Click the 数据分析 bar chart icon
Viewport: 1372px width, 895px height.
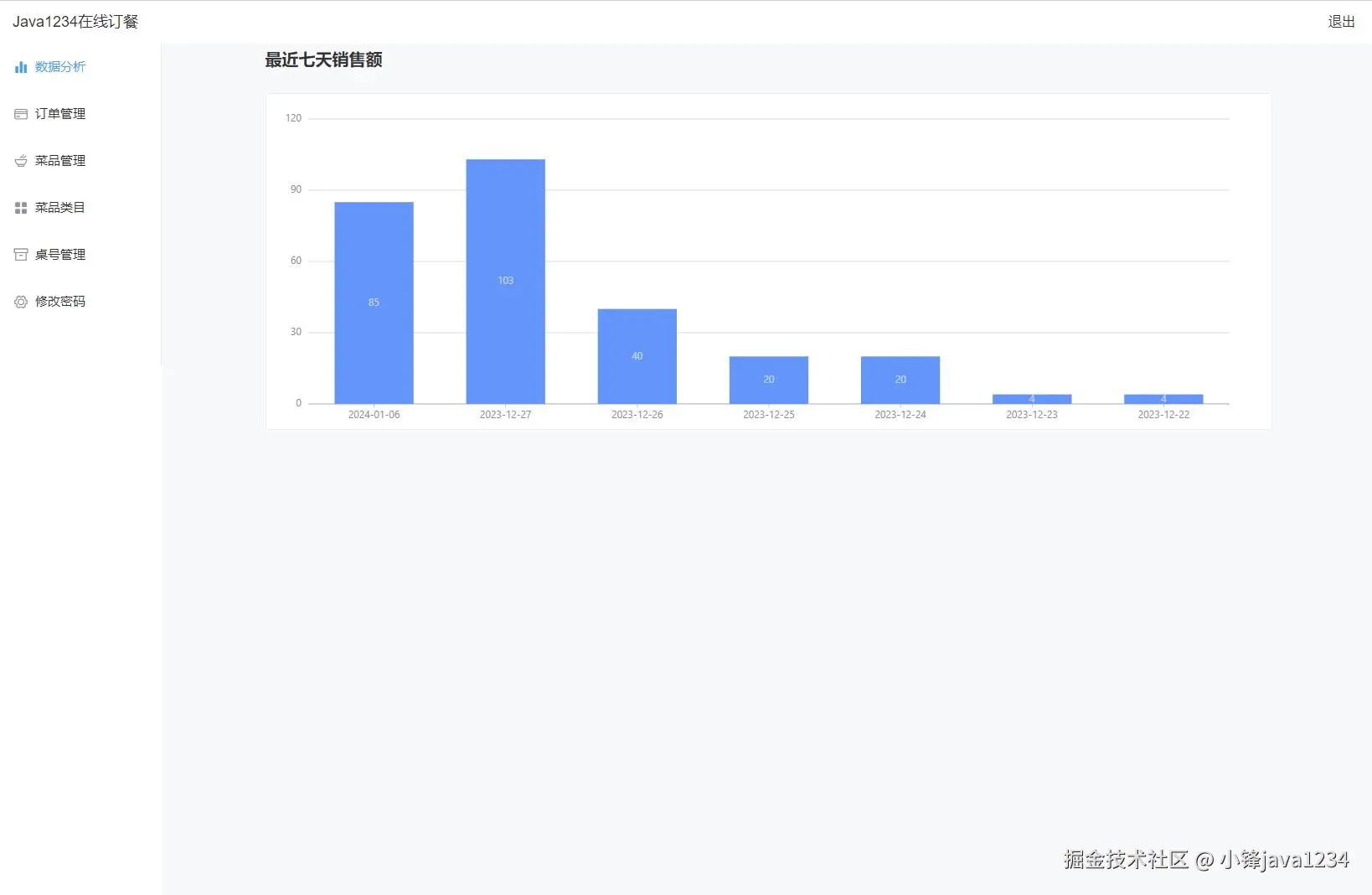(x=21, y=67)
